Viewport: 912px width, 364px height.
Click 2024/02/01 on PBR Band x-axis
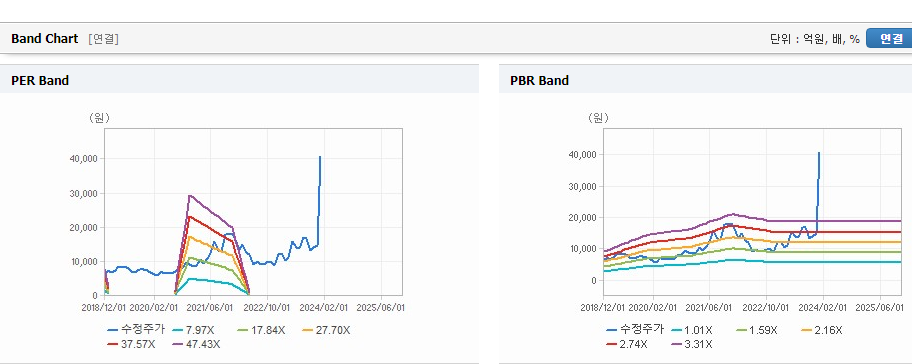[x=824, y=307]
